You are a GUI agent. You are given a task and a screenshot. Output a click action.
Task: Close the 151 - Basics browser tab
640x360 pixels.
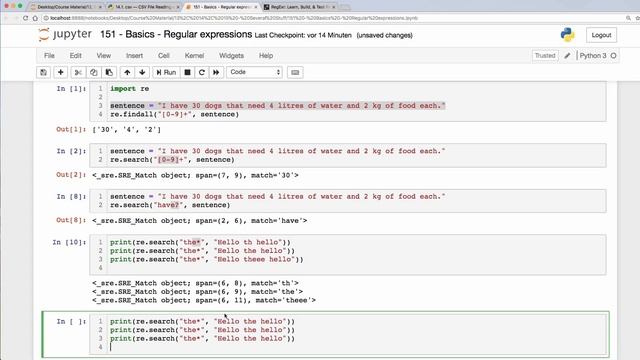pos(256,7)
